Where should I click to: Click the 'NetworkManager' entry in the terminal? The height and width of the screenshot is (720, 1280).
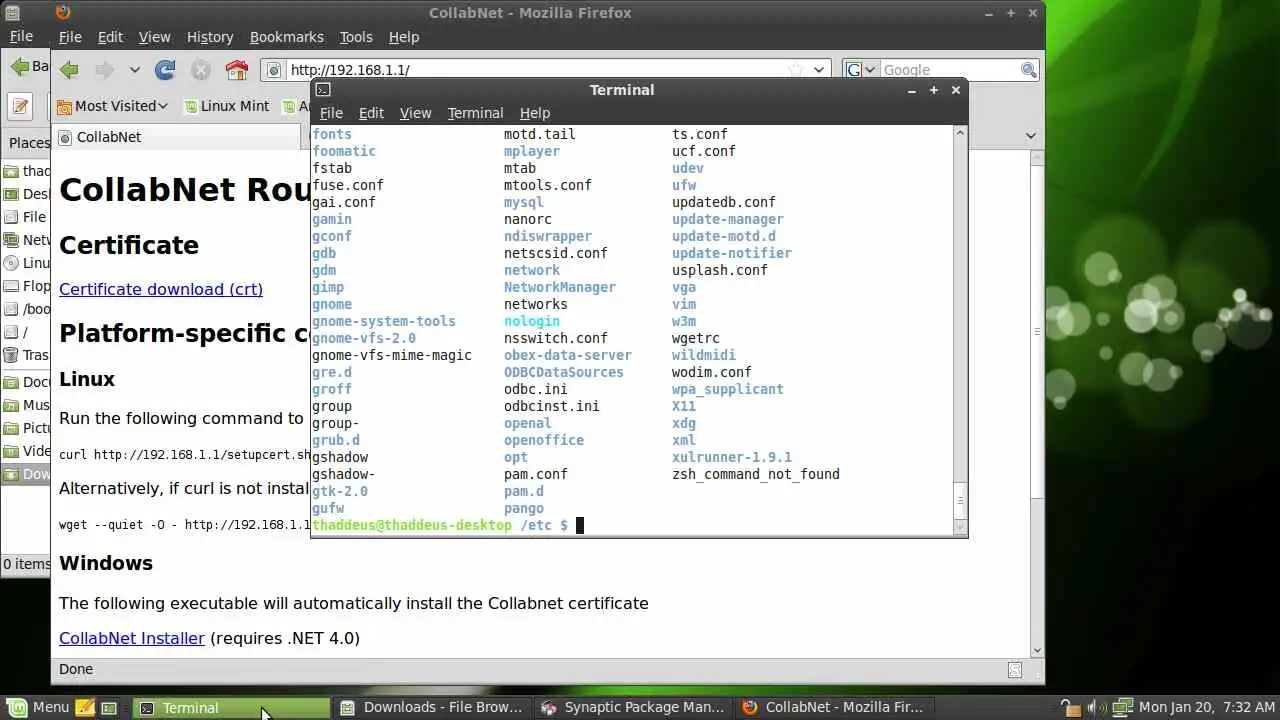pos(560,287)
